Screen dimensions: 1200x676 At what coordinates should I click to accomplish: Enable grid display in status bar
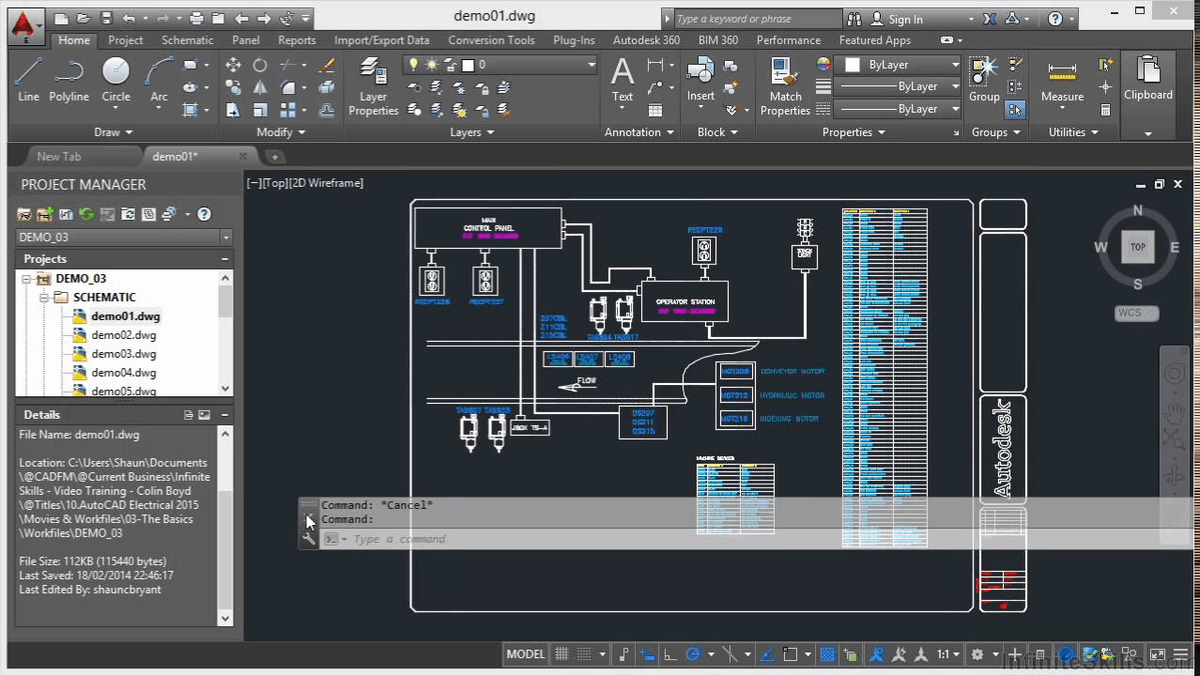click(560, 654)
